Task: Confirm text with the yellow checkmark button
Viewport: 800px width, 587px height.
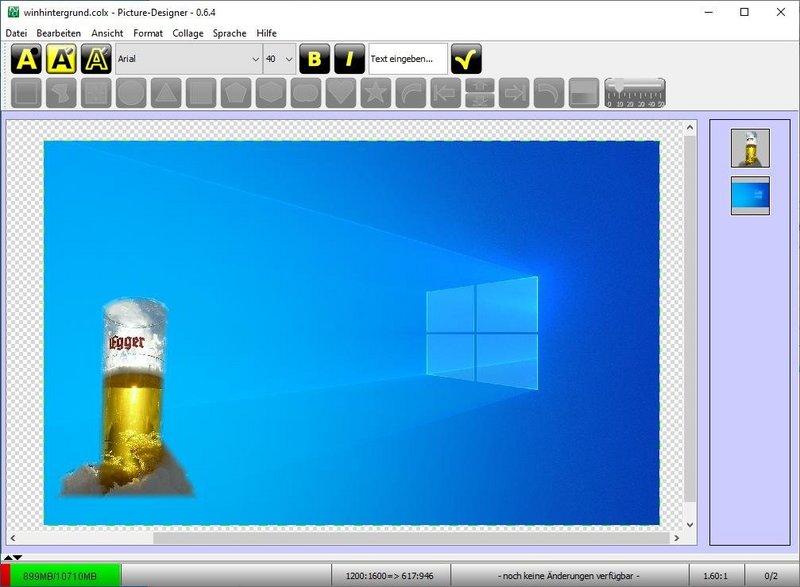Action: tap(466, 59)
